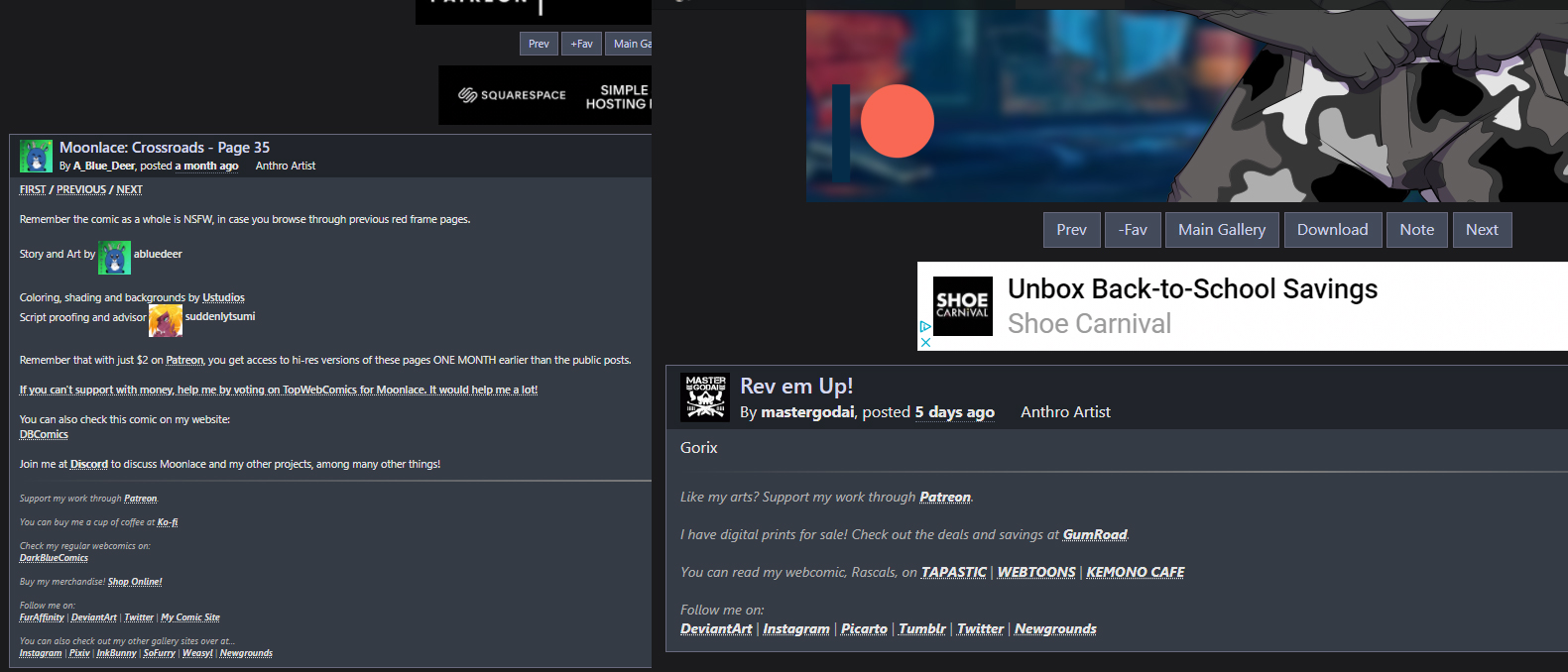Open the FurAffinity follow link
The image size is (1568, 672).
[42, 617]
